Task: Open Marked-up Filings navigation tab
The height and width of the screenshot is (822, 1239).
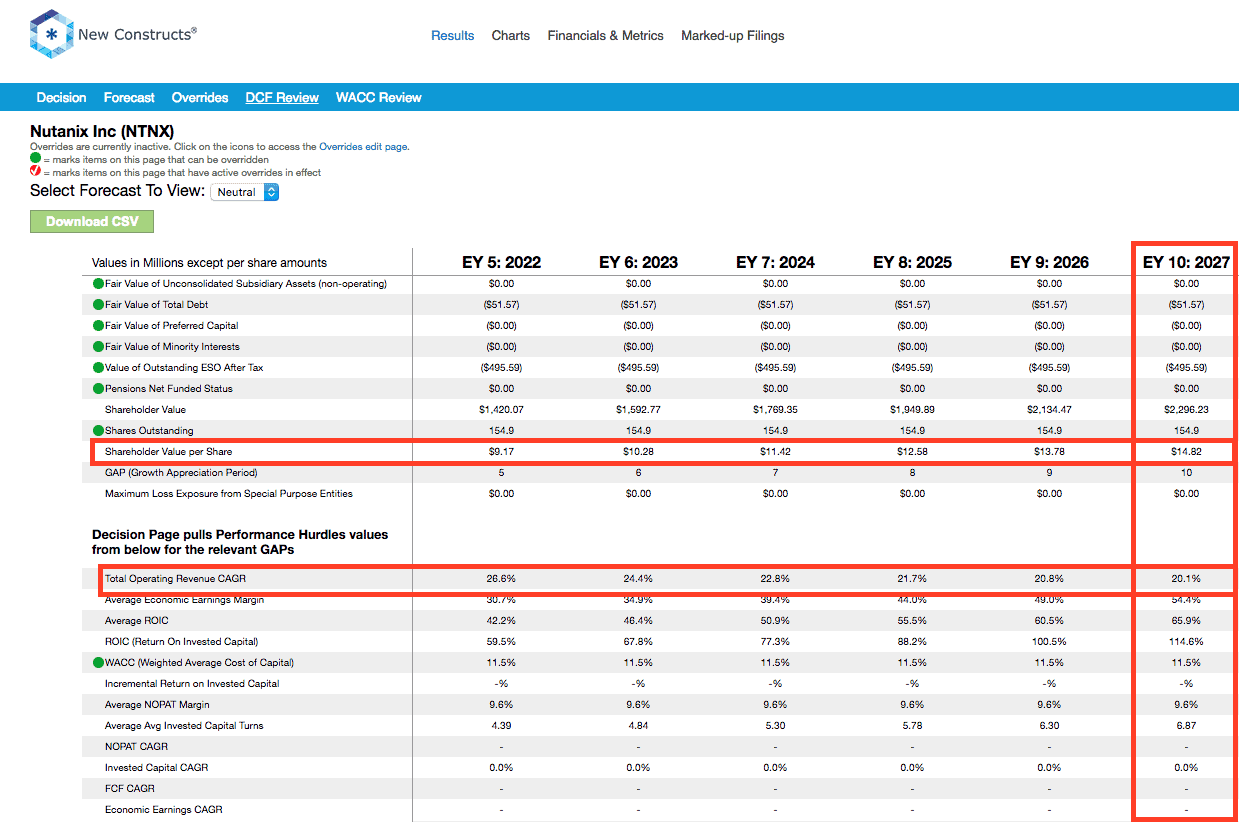Action: point(733,36)
